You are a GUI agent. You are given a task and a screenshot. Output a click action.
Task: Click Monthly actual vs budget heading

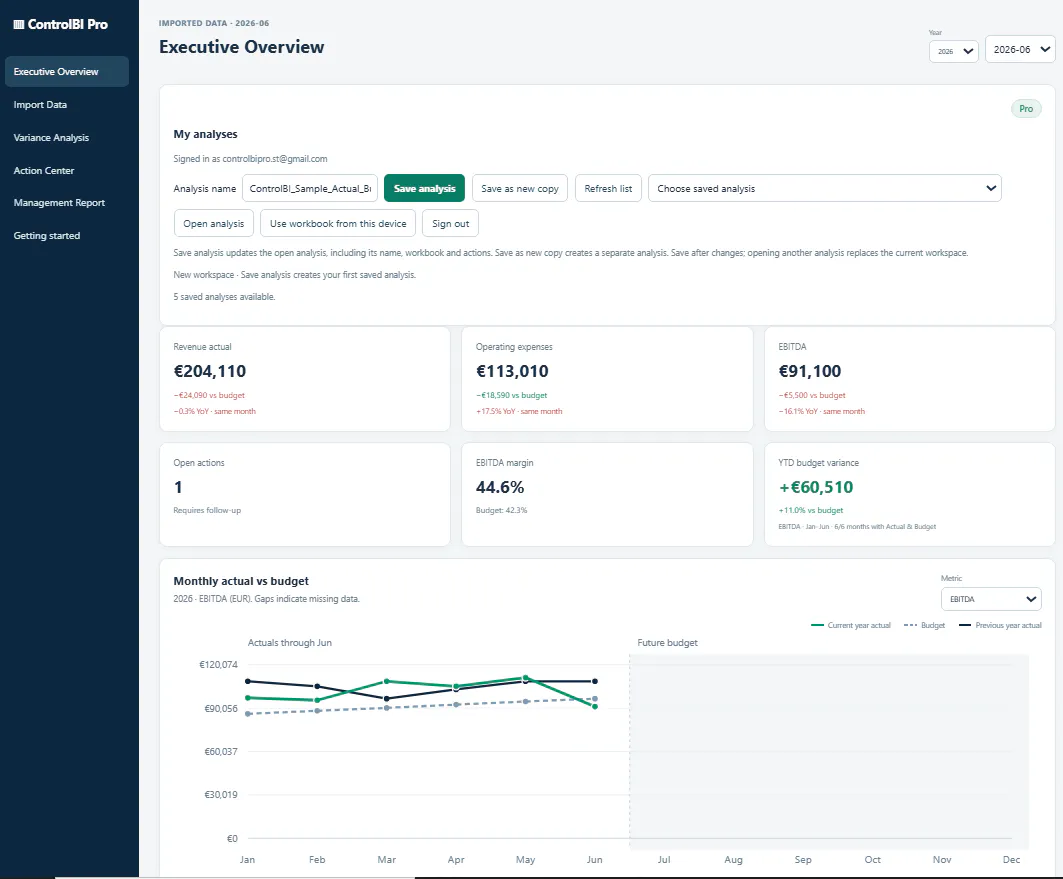[x=241, y=581]
